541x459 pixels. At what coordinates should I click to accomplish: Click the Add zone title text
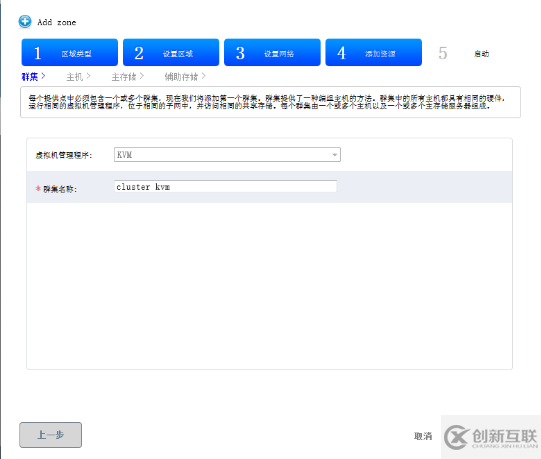tap(57, 22)
